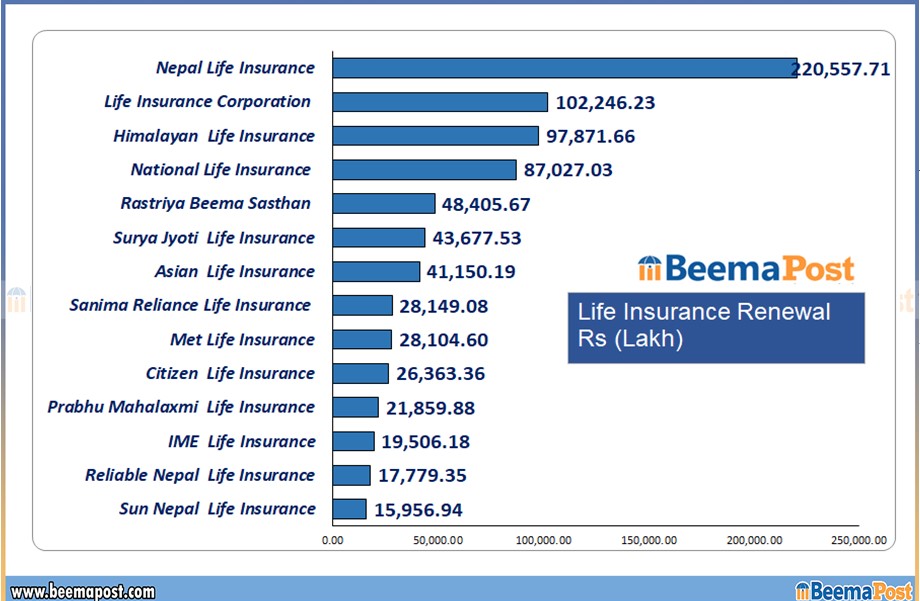The height and width of the screenshot is (601, 920).
Task: Click the 250,000.00 axis tick label
Action: coord(858,541)
